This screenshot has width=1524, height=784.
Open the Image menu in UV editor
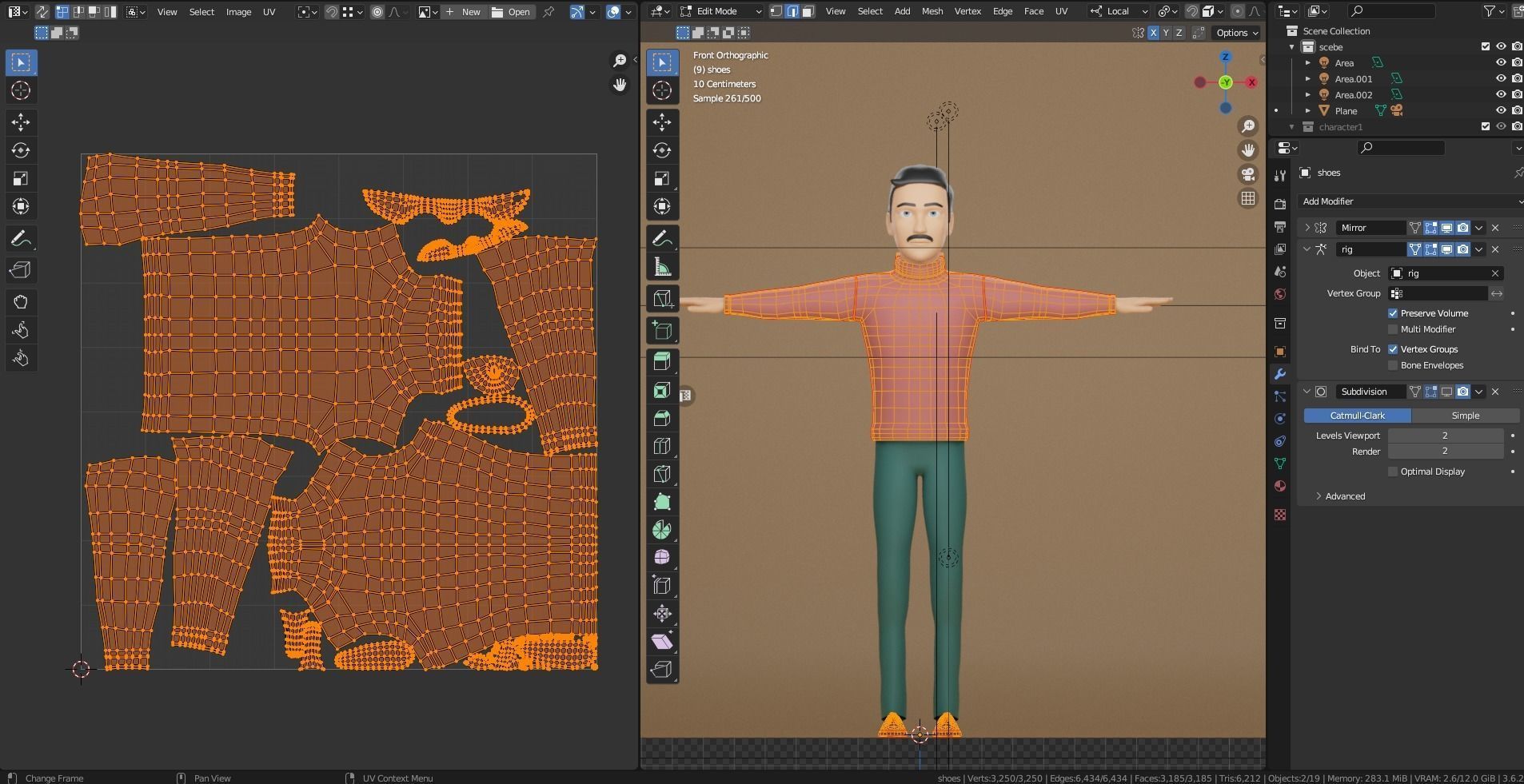(x=238, y=12)
